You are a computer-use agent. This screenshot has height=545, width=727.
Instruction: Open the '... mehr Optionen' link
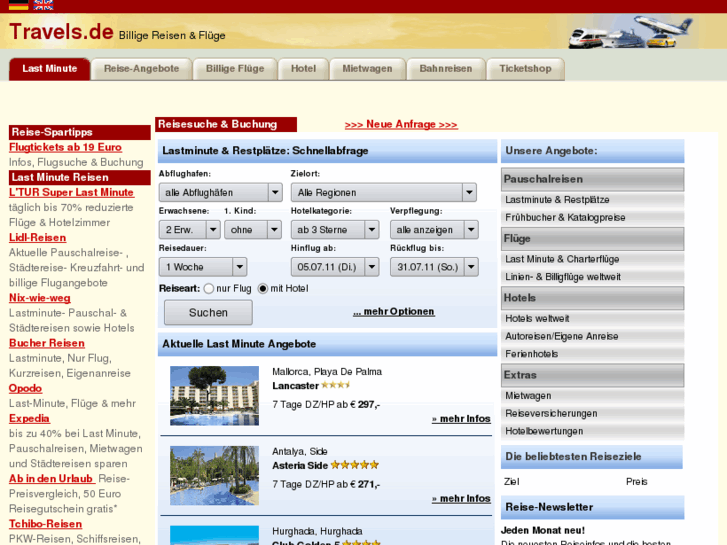point(394,311)
